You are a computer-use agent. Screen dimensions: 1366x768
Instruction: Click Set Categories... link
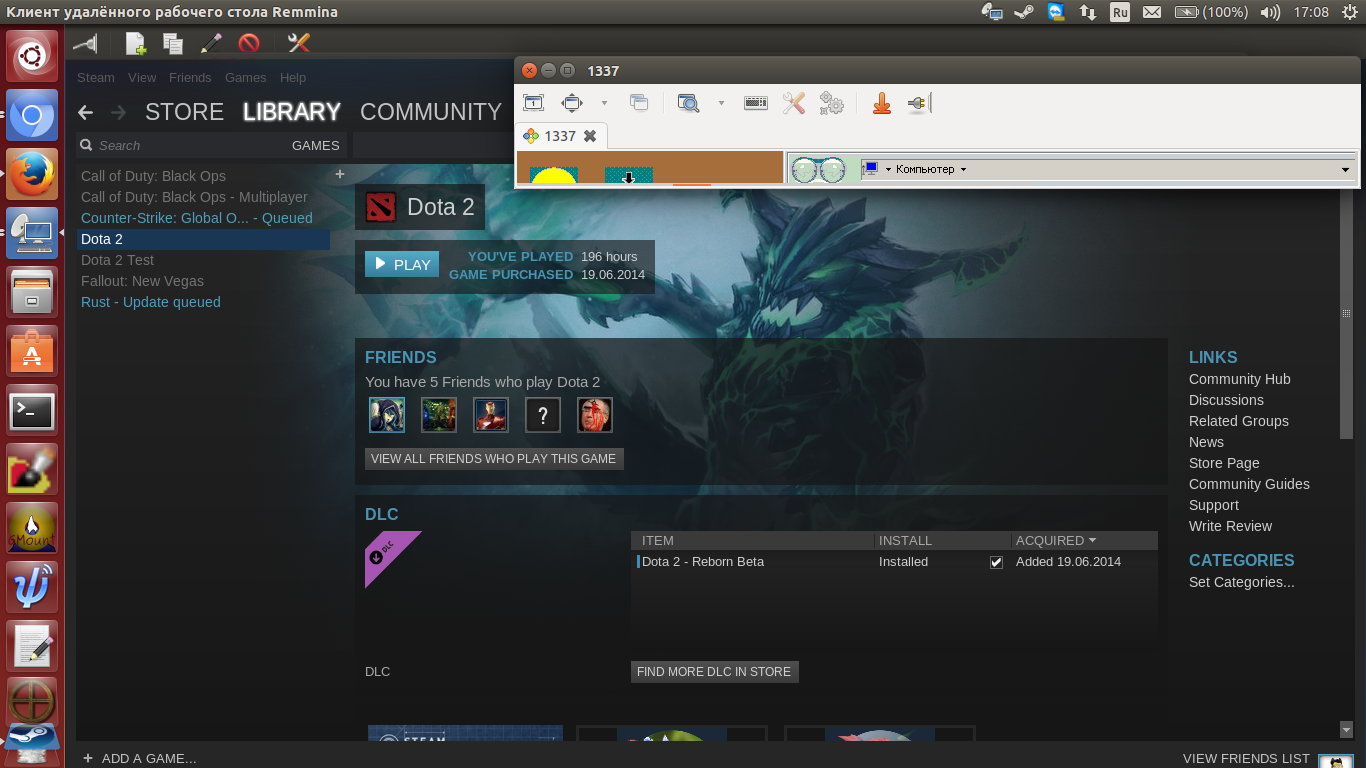coord(1241,582)
